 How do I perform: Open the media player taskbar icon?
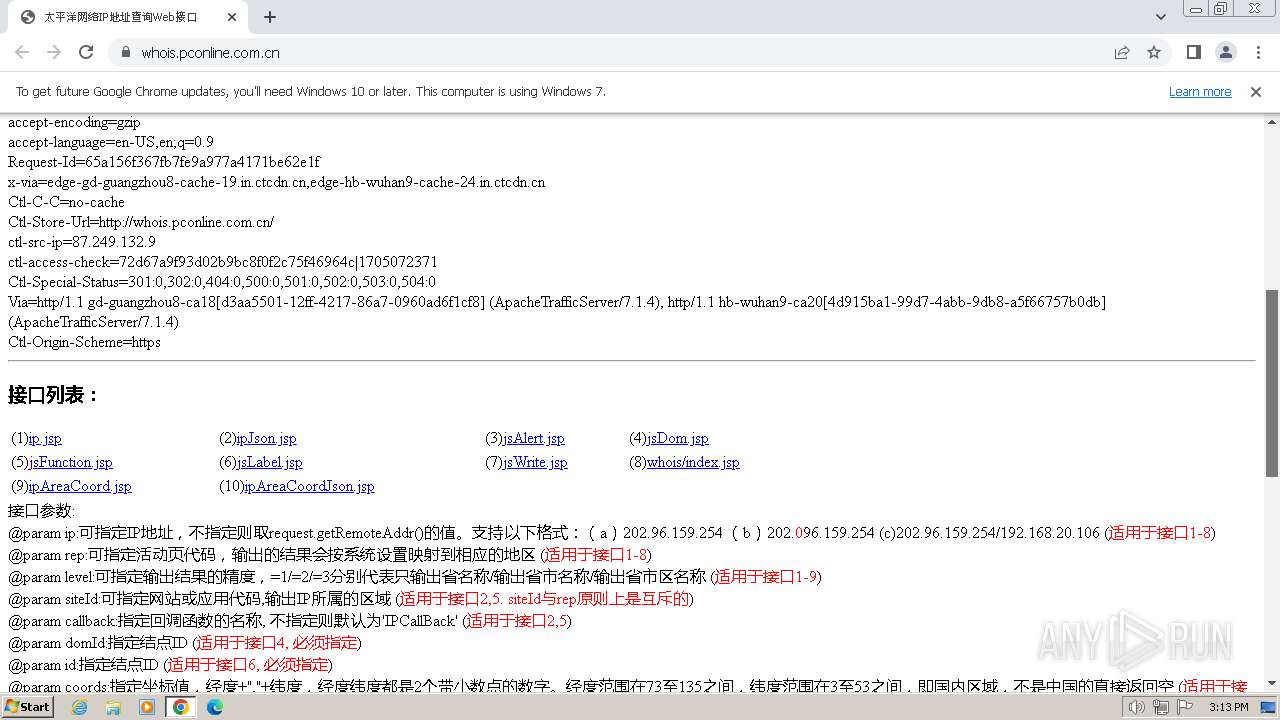point(147,707)
